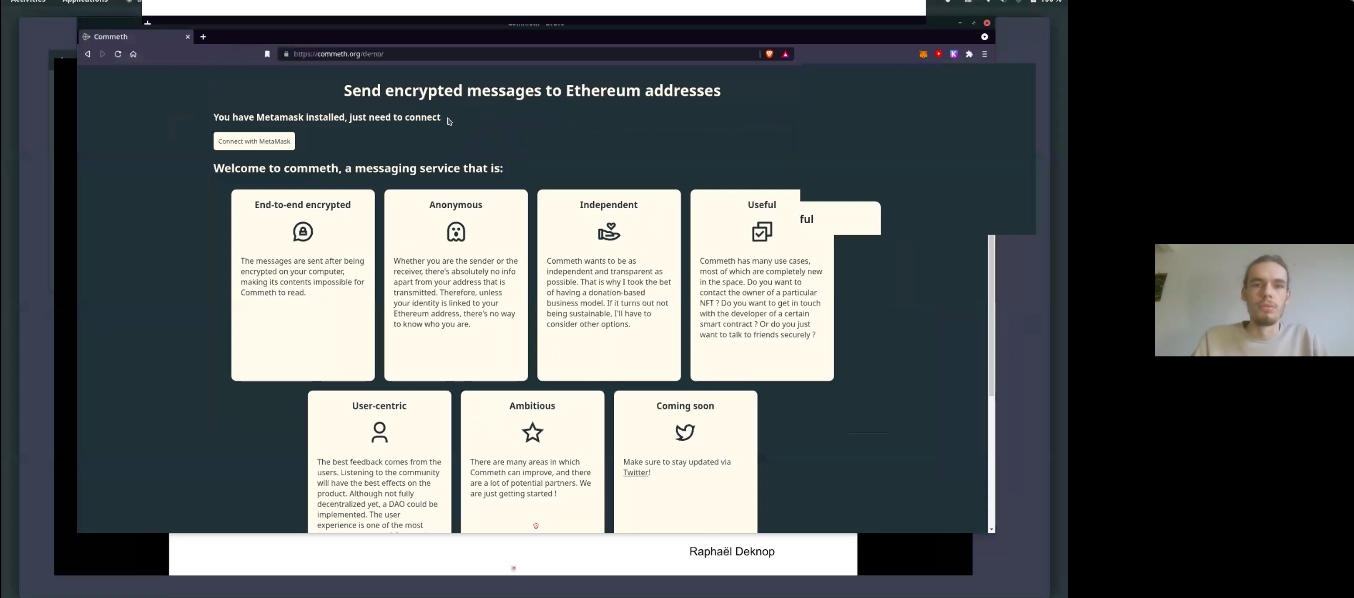Image resolution: width=1354 pixels, height=598 pixels.
Task: Click the 'Independent' card heading
Action: [x=609, y=205]
